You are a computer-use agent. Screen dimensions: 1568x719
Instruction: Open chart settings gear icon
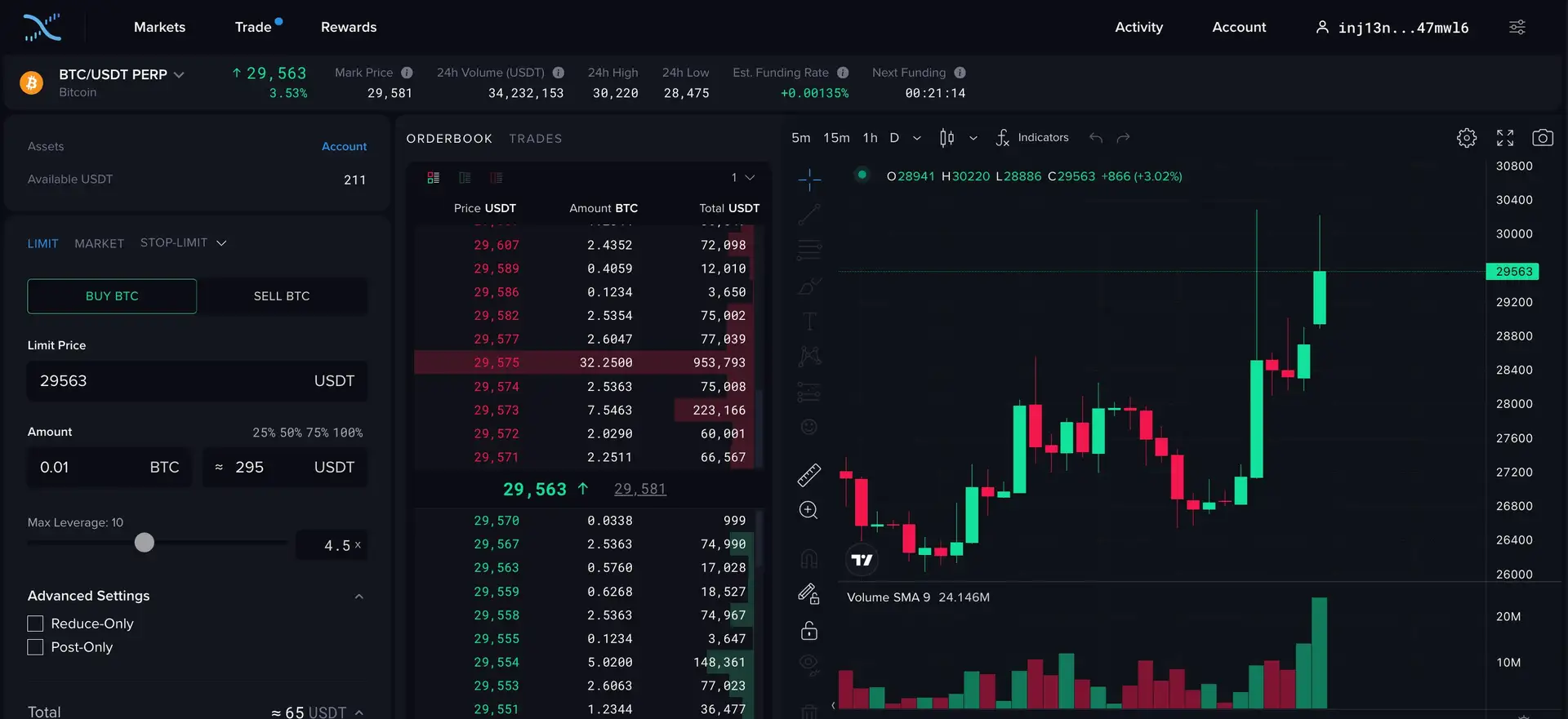click(x=1466, y=138)
